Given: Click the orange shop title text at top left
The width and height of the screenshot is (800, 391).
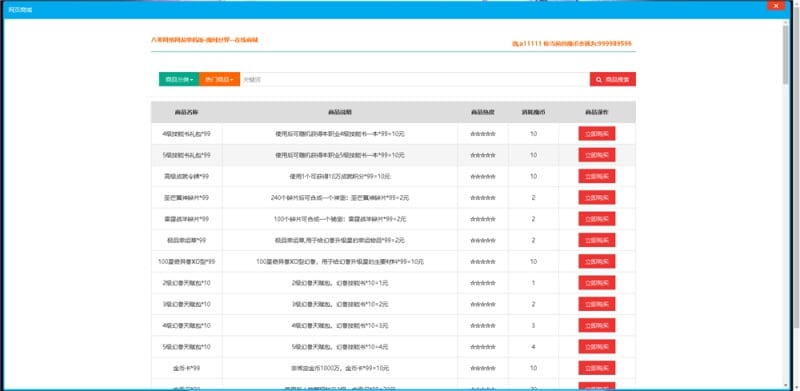Looking at the screenshot, I should point(205,39).
